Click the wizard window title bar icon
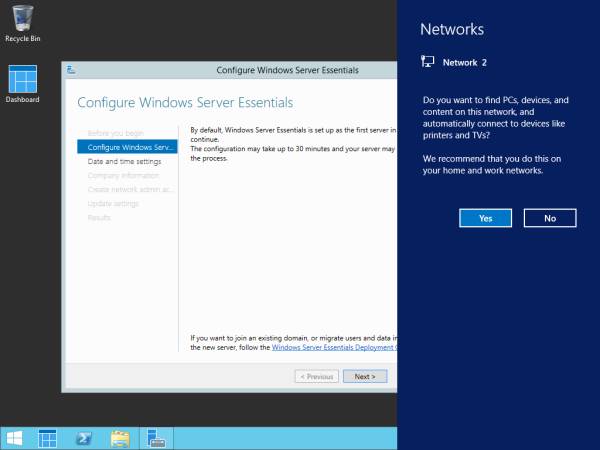Image resolution: width=600 pixels, height=450 pixels. tap(71, 70)
